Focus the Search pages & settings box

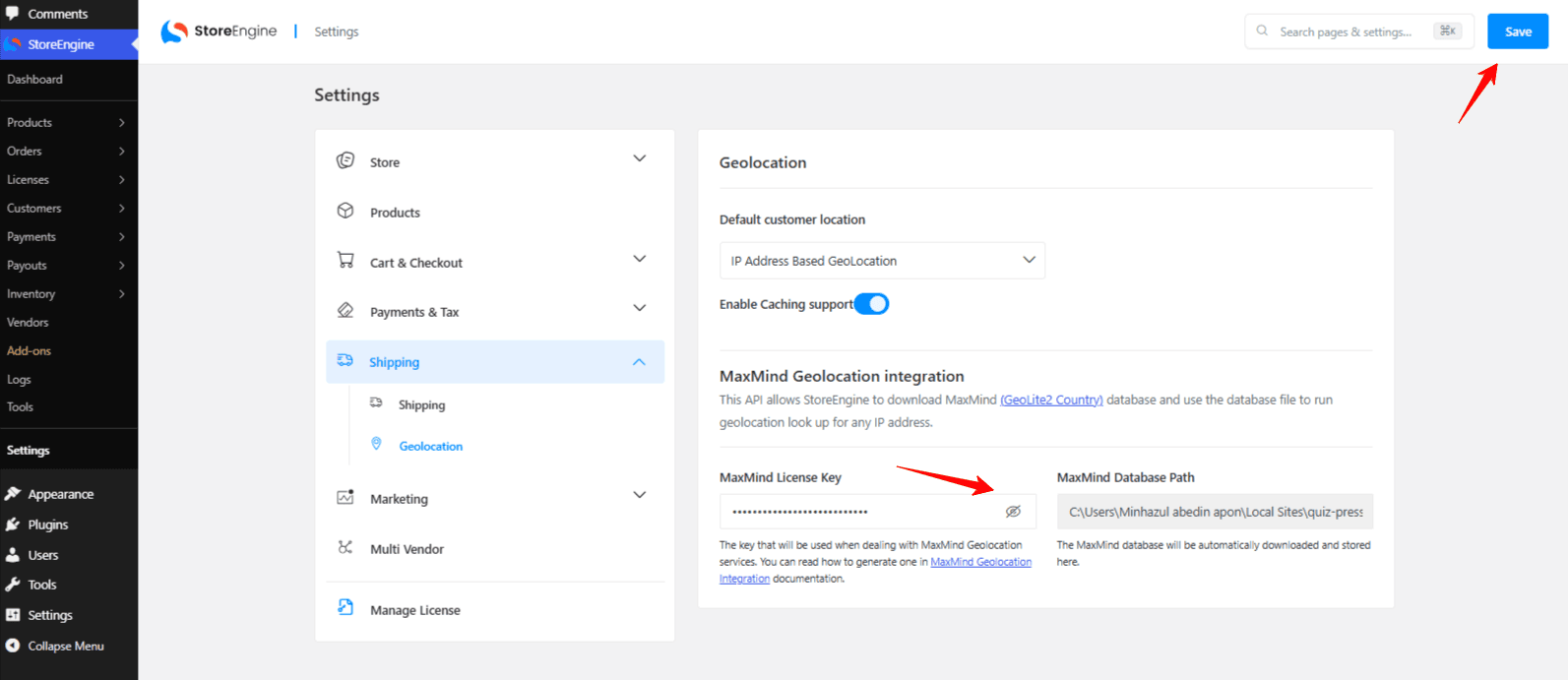tap(1359, 31)
